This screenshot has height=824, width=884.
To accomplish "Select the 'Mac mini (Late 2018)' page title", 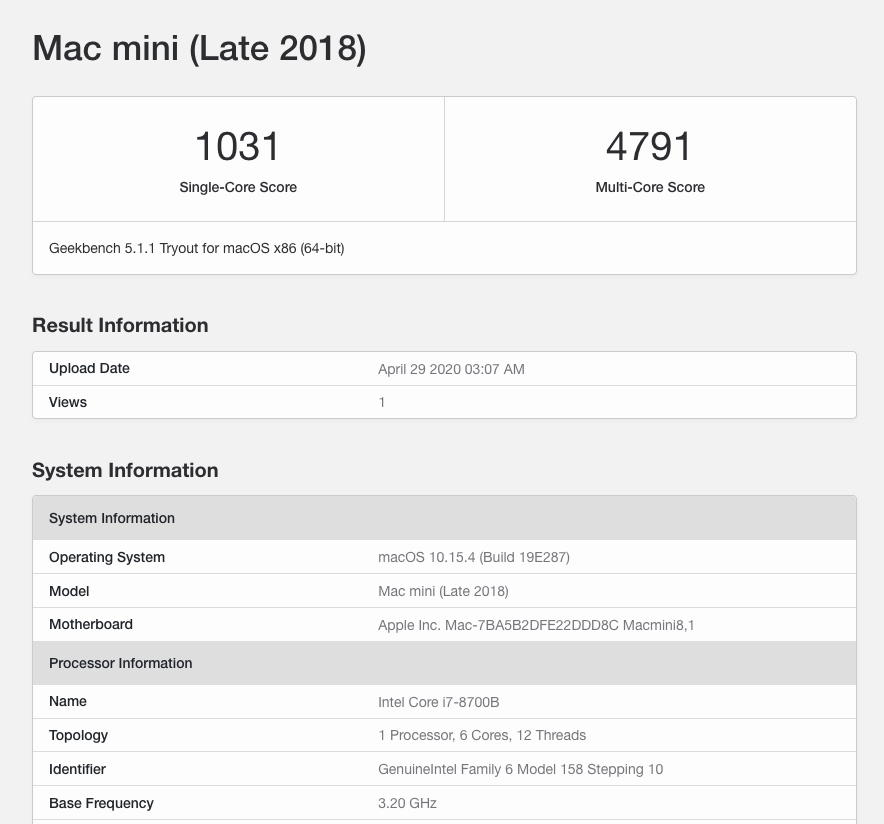I will pos(200,48).
